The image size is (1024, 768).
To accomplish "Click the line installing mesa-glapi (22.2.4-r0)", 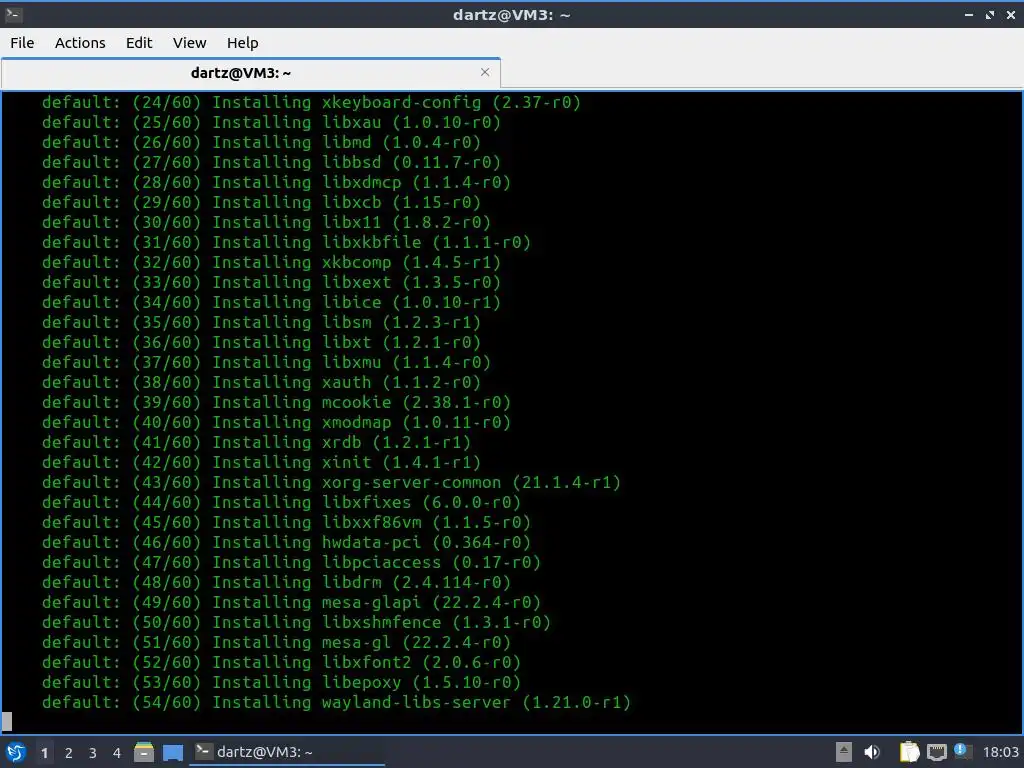I will [x=291, y=602].
